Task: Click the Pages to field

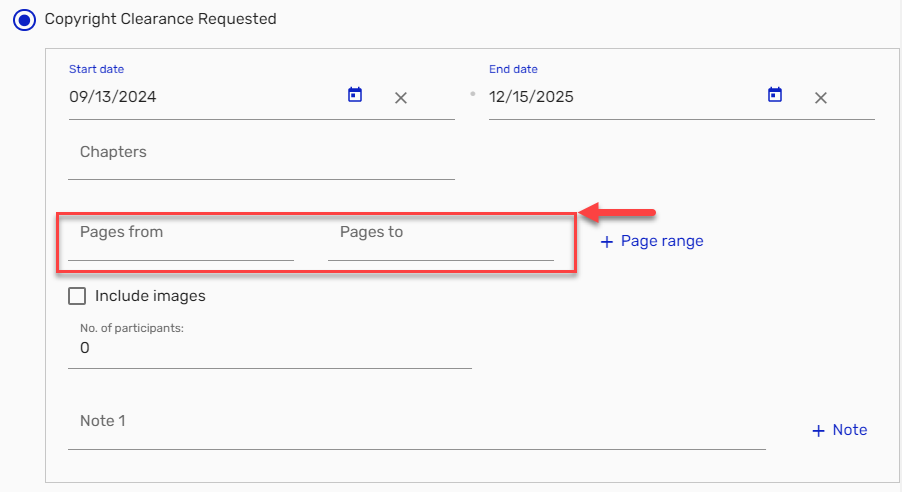Action: (x=441, y=237)
